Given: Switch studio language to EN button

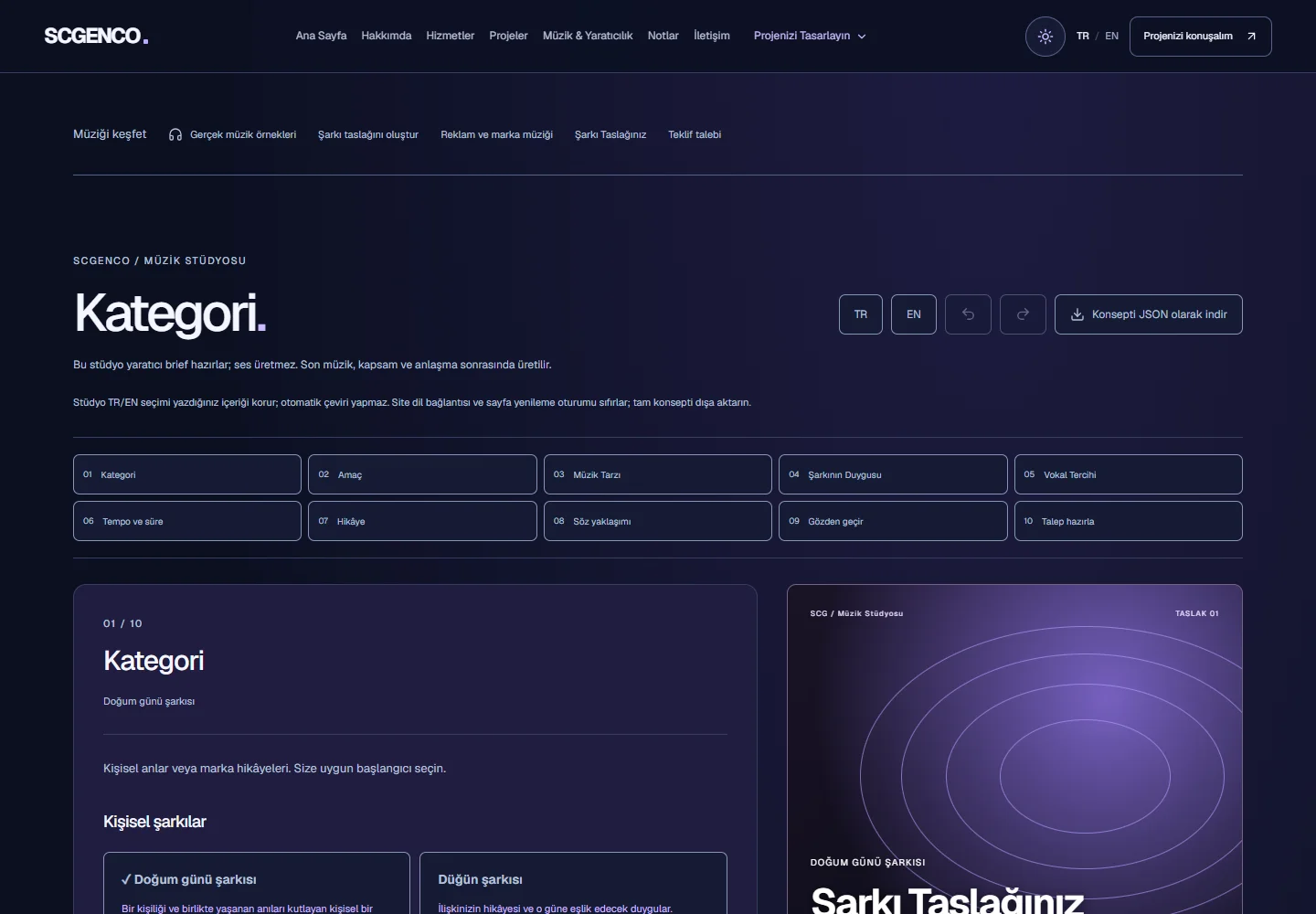Looking at the screenshot, I should (914, 314).
